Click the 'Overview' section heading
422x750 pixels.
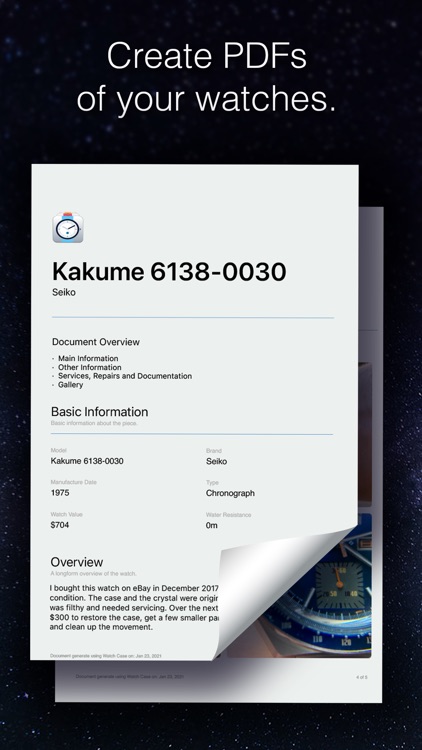coord(77,562)
